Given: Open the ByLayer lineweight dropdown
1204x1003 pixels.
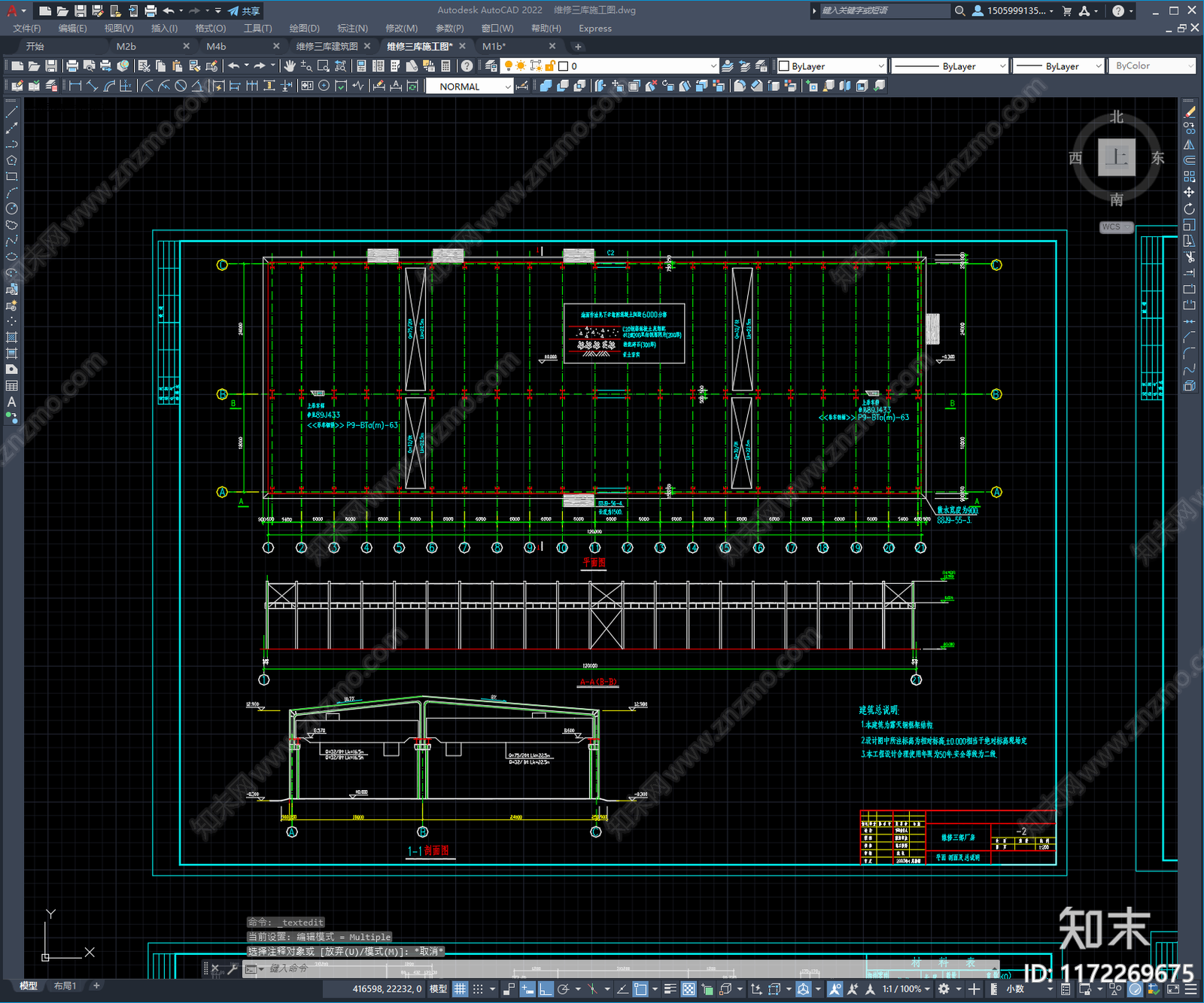Looking at the screenshot, I should click(1058, 66).
